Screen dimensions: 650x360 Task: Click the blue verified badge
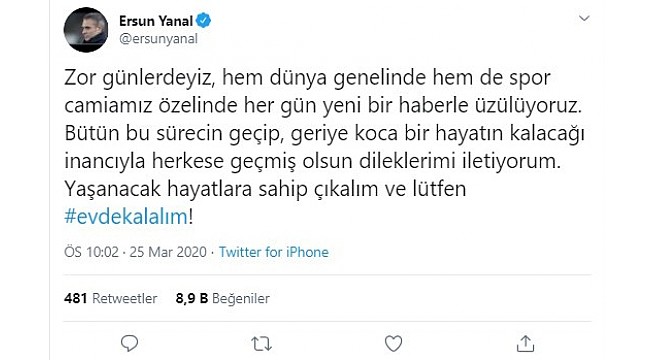(204, 20)
